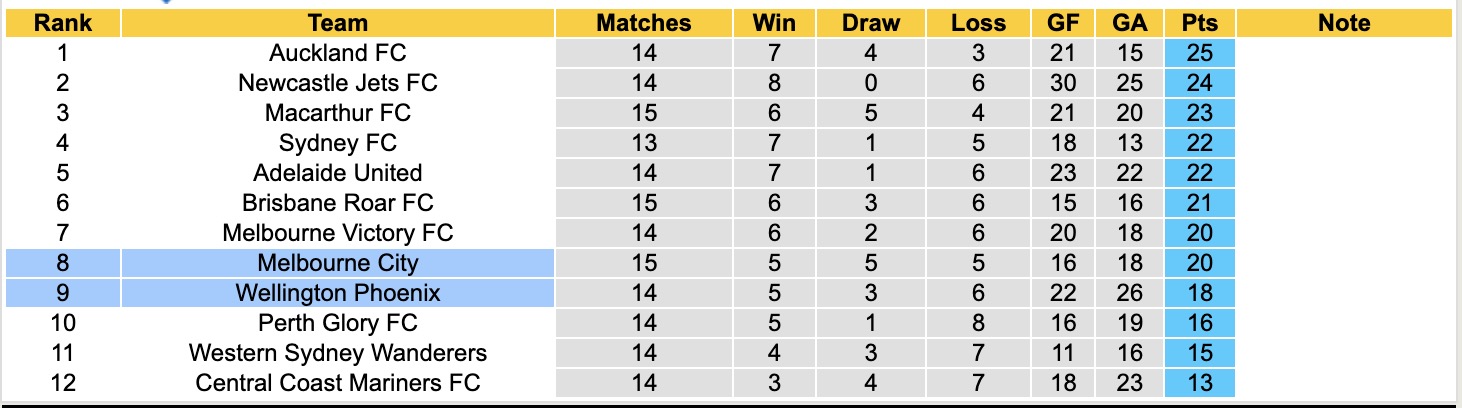
Task: Click the Sydney FC team name
Action: (337, 143)
